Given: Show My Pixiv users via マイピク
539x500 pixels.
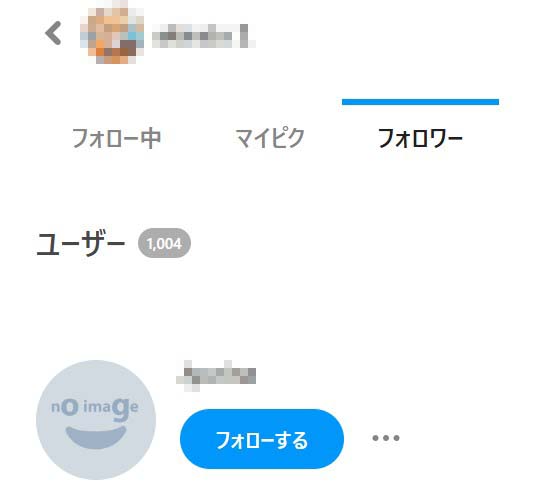Looking at the screenshot, I should pos(270,138).
